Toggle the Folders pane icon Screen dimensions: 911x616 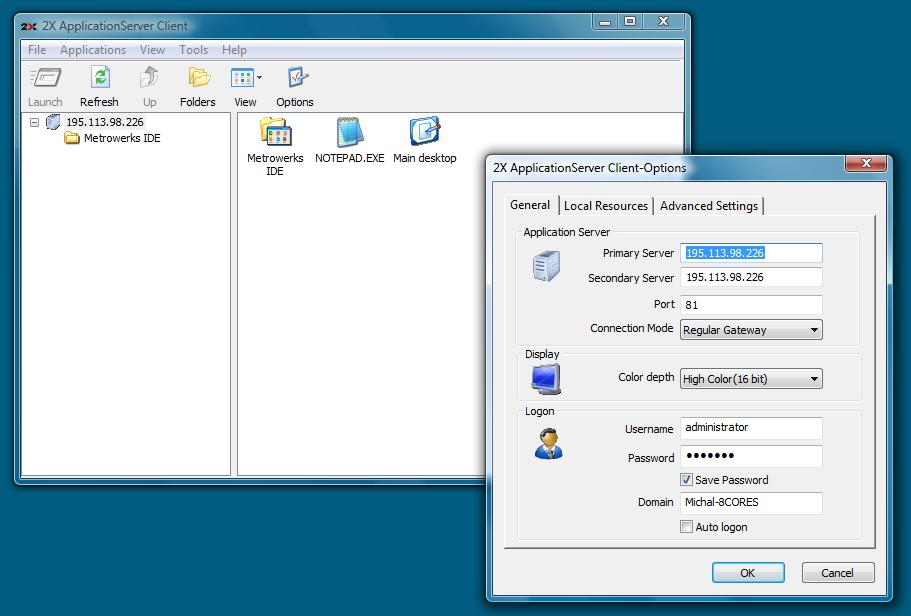coord(199,77)
